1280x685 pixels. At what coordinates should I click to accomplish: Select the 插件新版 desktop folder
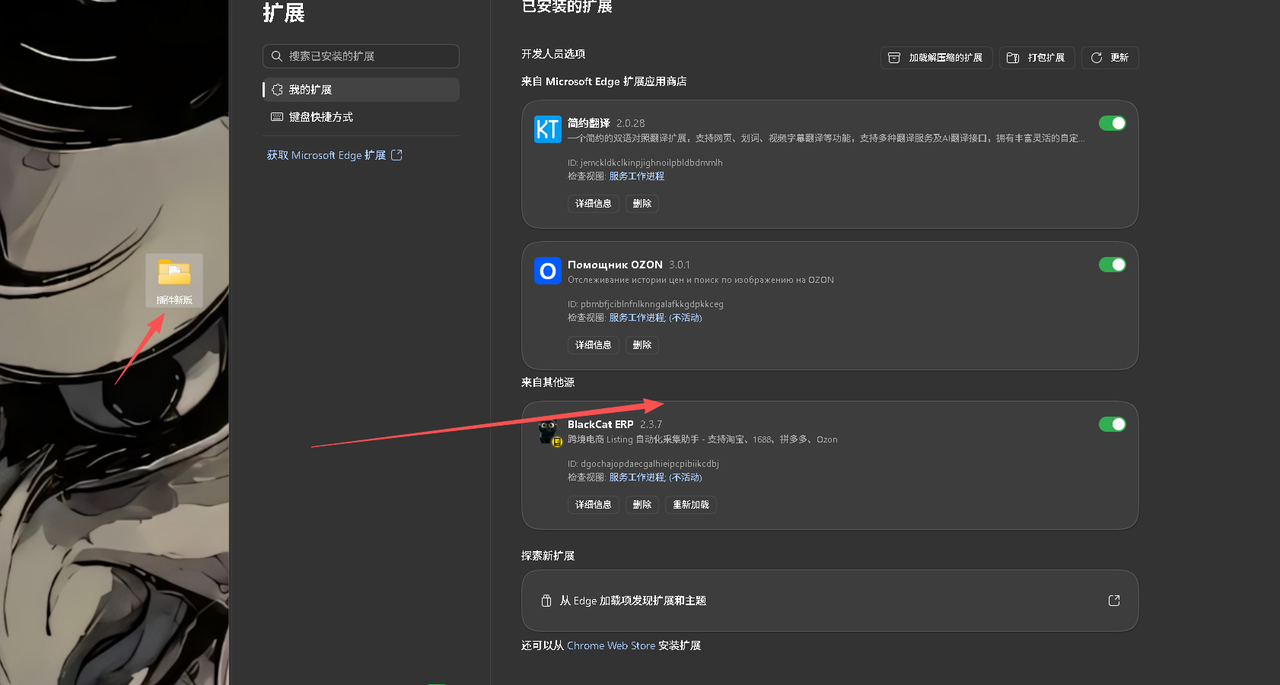tap(174, 281)
